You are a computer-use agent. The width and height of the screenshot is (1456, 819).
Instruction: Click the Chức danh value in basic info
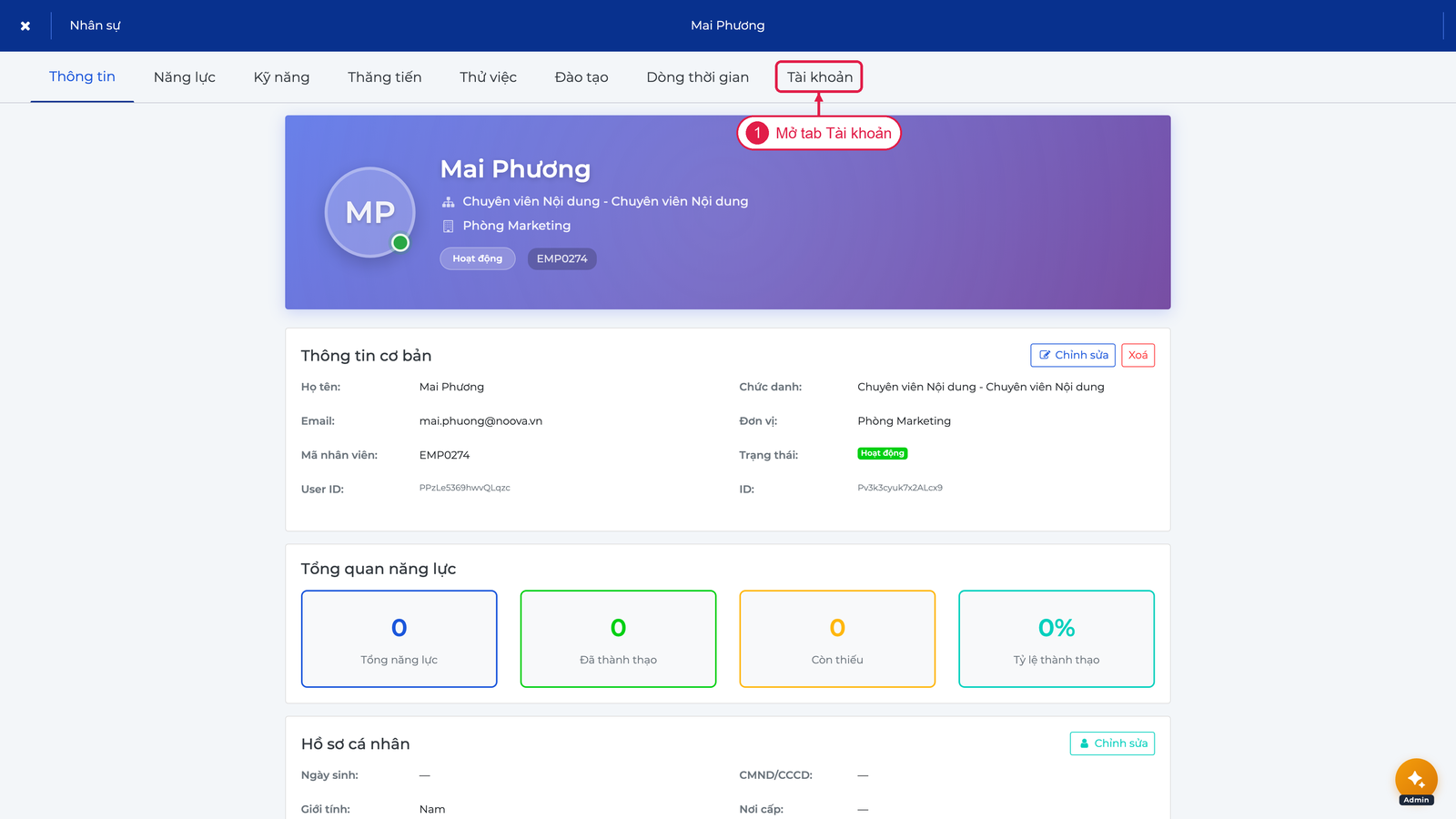pos(981,387)
